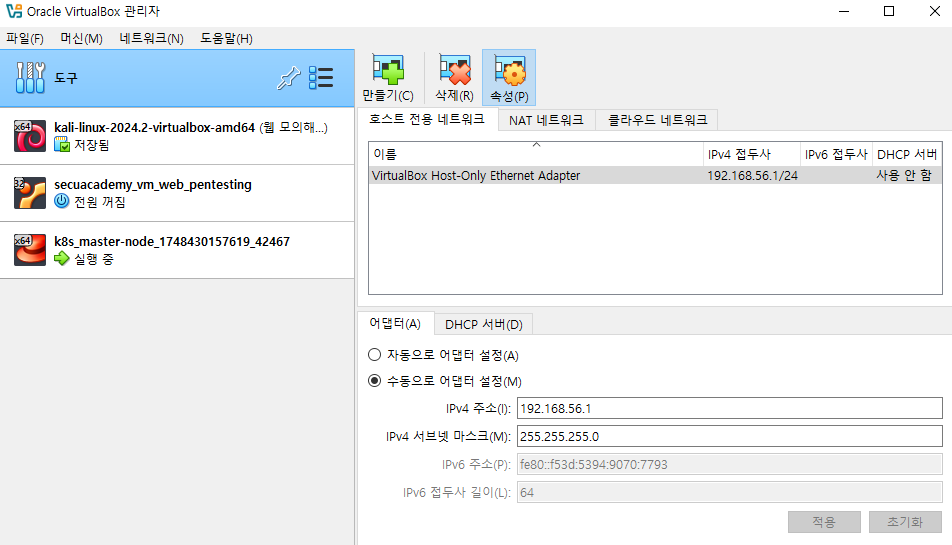Click the 전원 꺼짐 power off icon
Screen dimensions: 952x545
tap(62, 201)
